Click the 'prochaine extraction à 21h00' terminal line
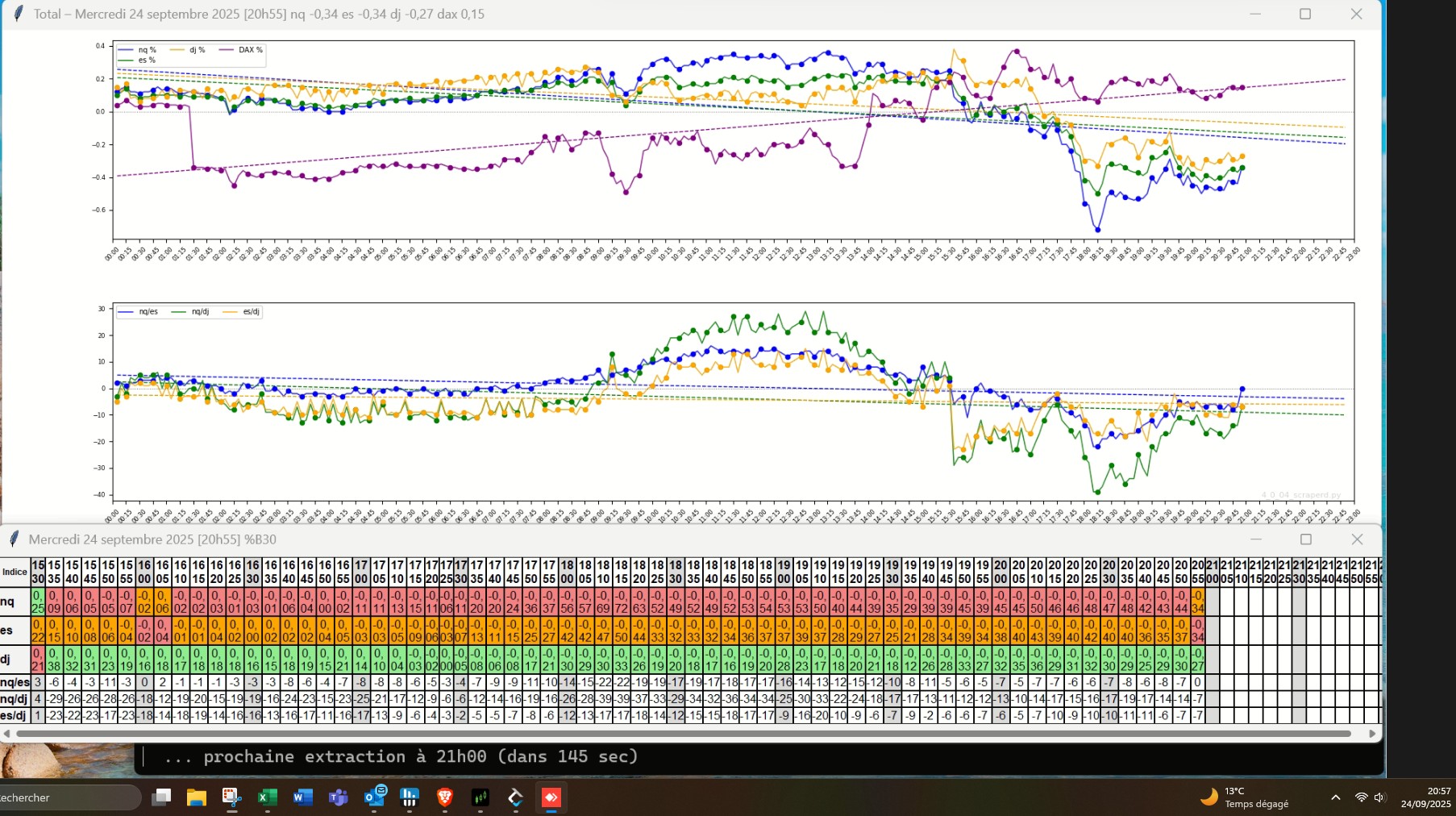 point(401,756)
